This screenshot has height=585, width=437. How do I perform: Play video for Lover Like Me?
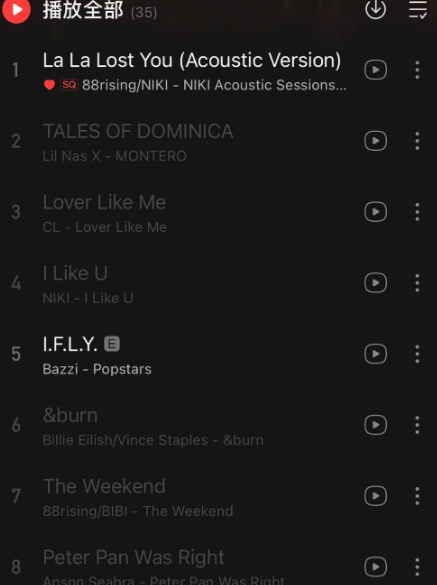click(375, 212)
